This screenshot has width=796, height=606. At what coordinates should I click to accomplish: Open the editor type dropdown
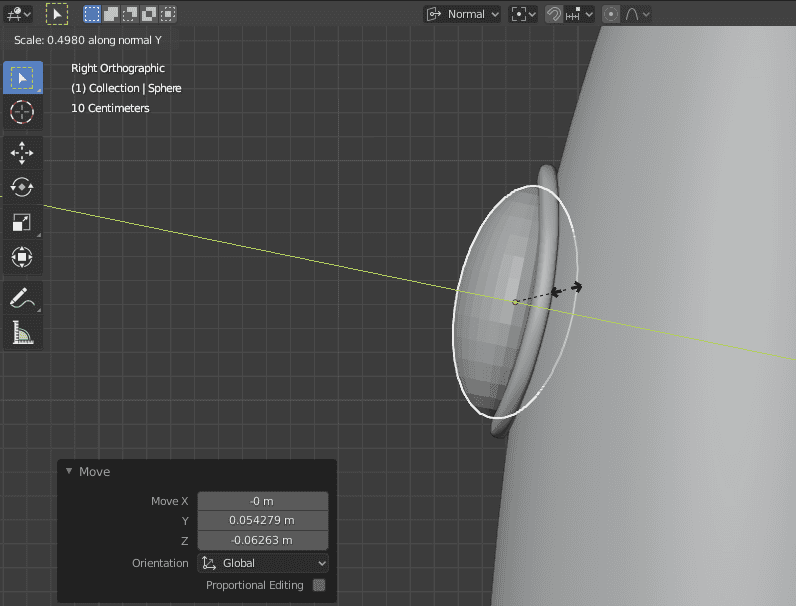point(18,14)
